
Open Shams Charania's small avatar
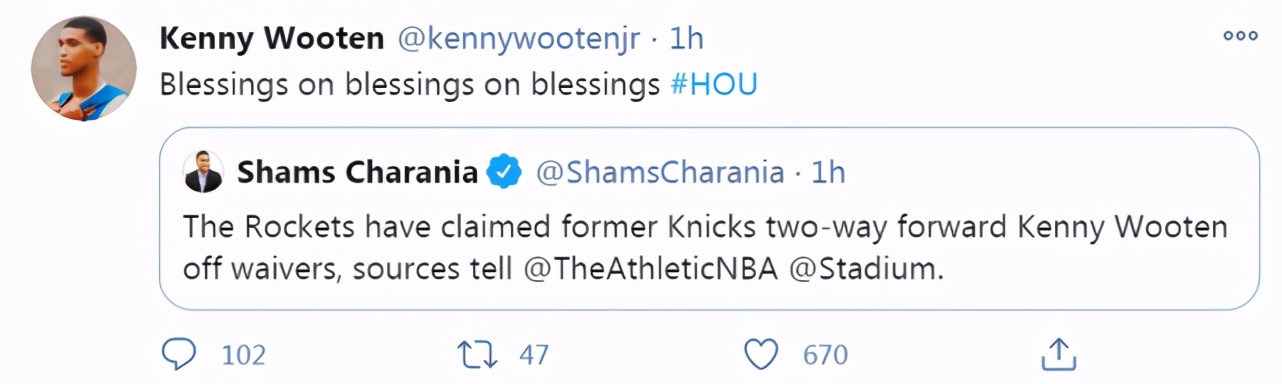pyautogui.click(x=203, y=172)
